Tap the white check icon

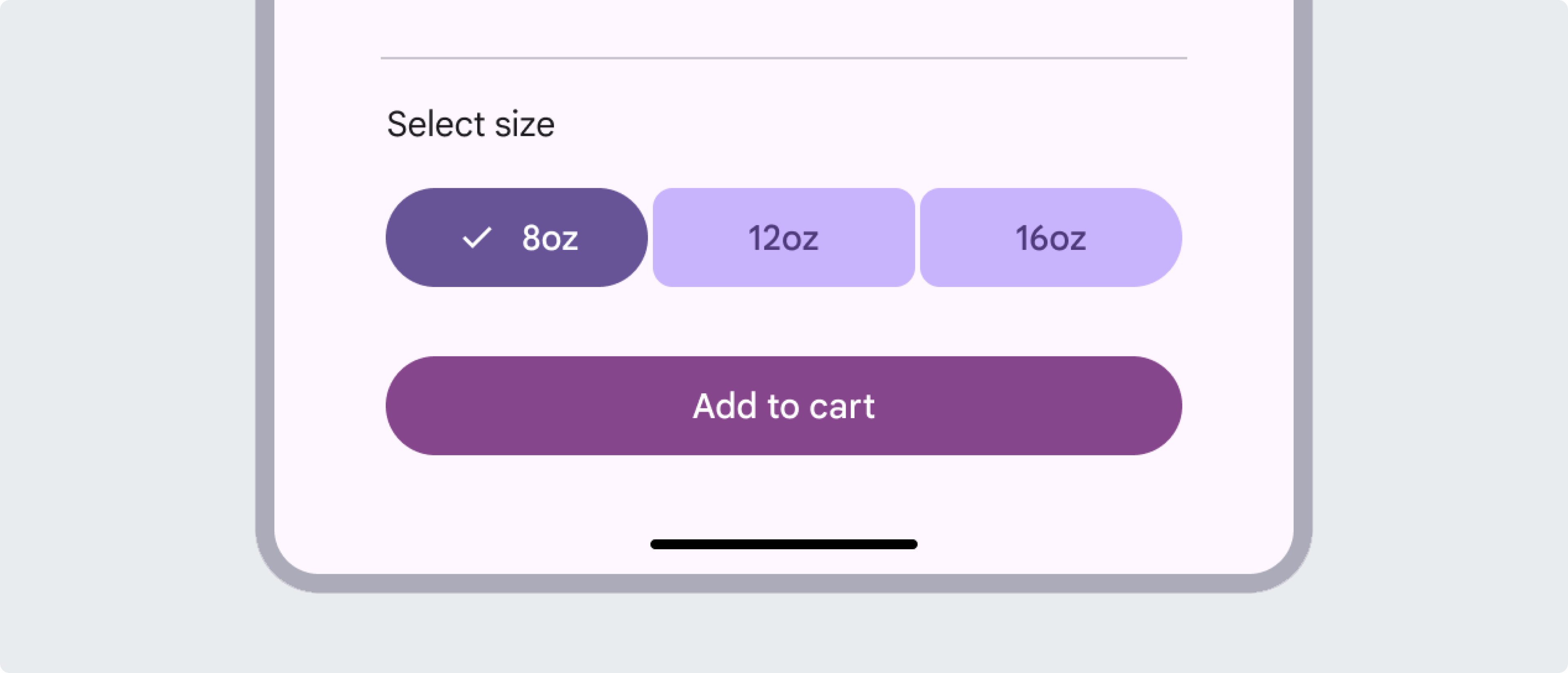pos(477,237)
